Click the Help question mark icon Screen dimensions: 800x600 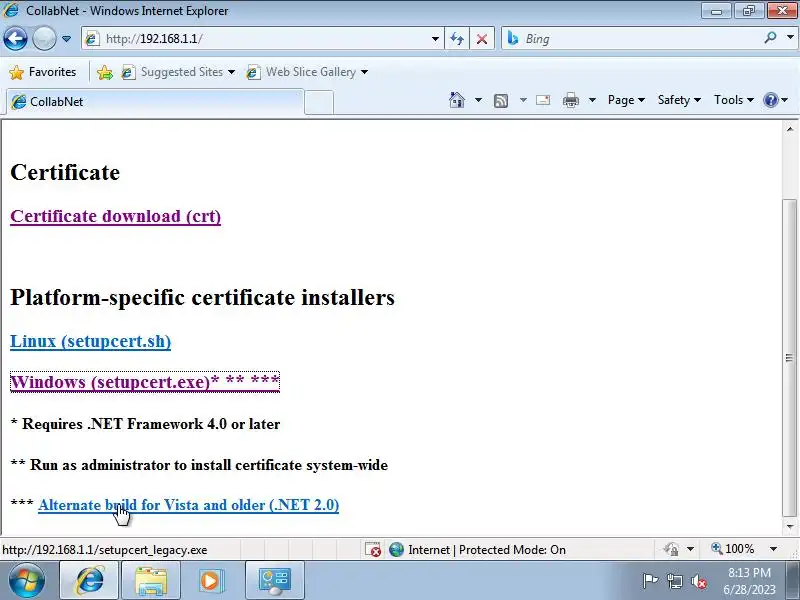pyautogui.click(x=770, y=100)
